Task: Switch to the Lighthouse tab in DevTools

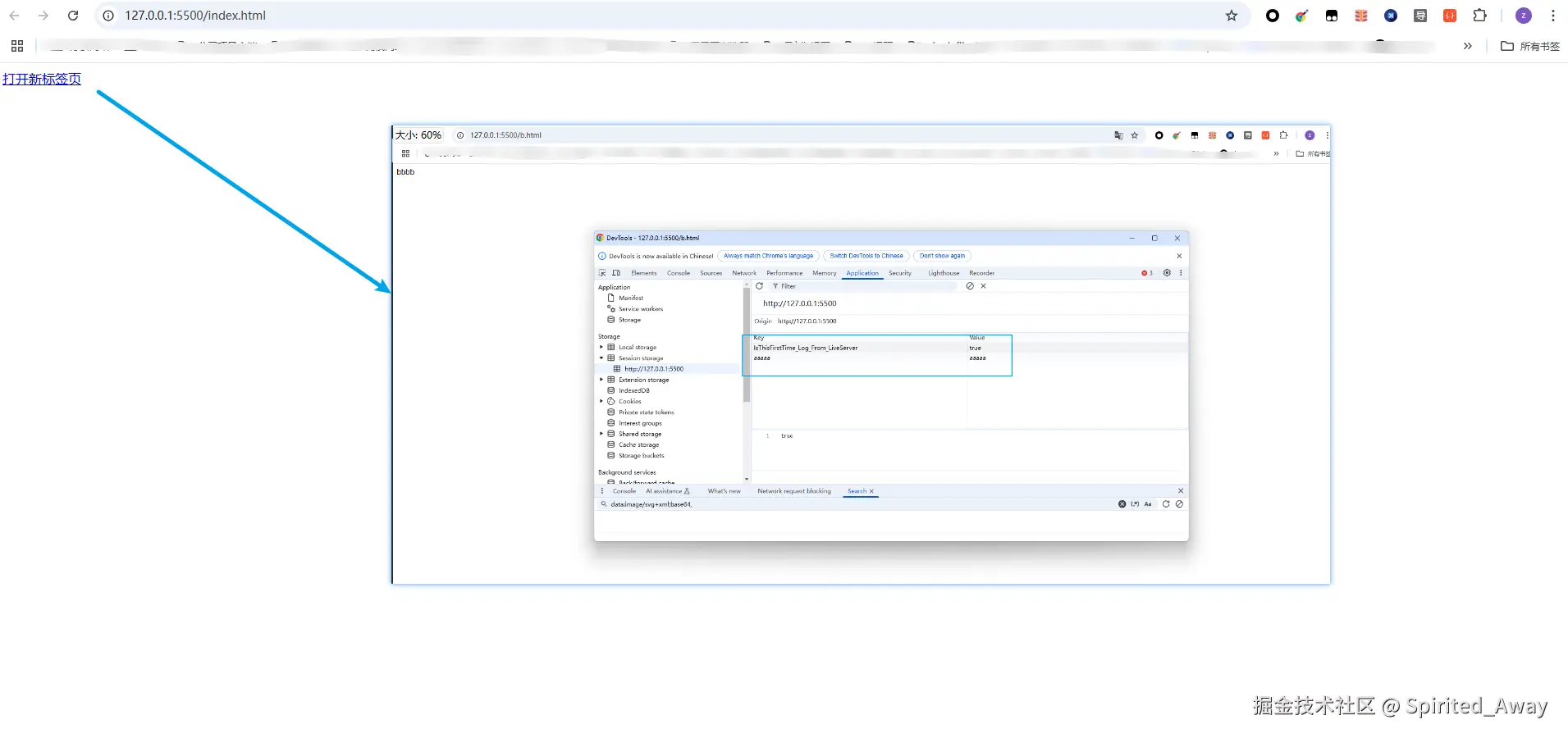Action: (x=944, y=273)
